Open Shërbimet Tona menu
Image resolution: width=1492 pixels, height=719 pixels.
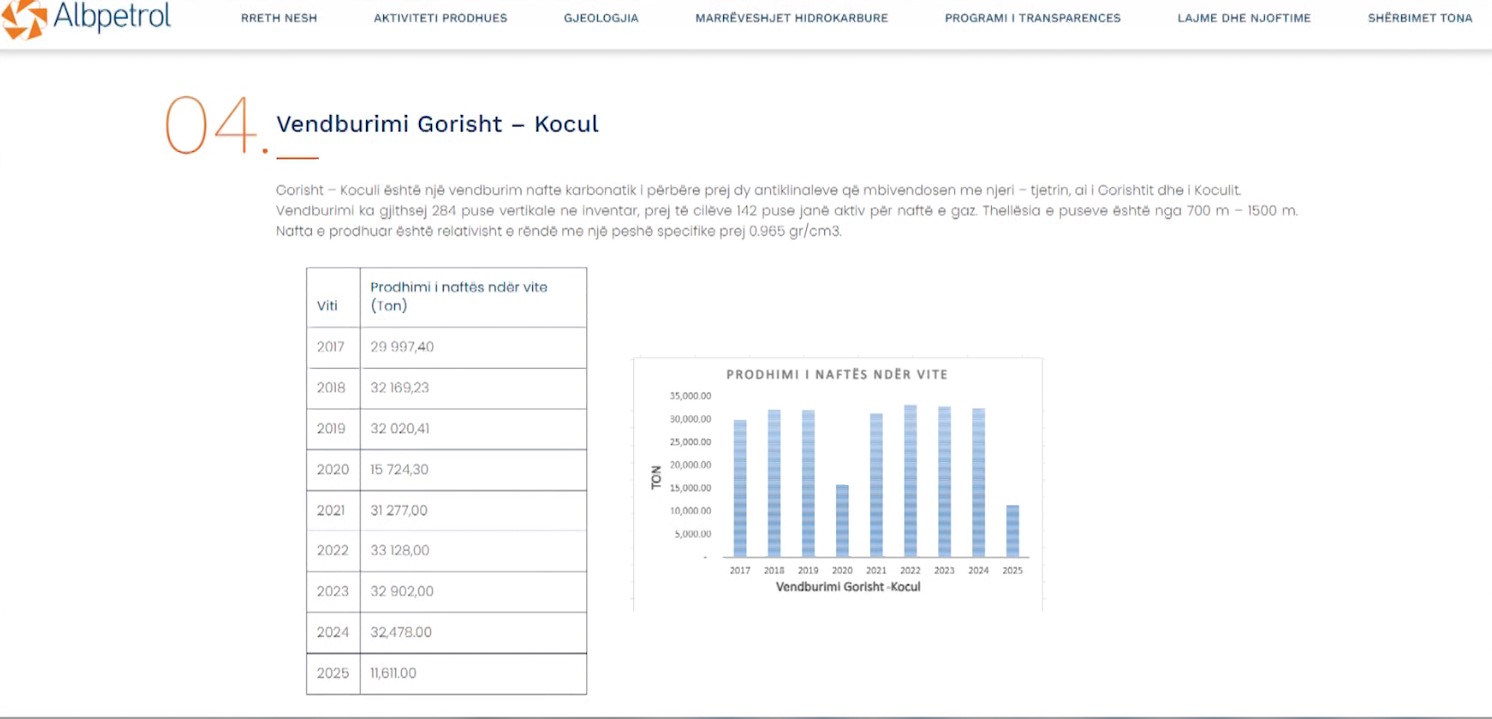pos(1419,18)
